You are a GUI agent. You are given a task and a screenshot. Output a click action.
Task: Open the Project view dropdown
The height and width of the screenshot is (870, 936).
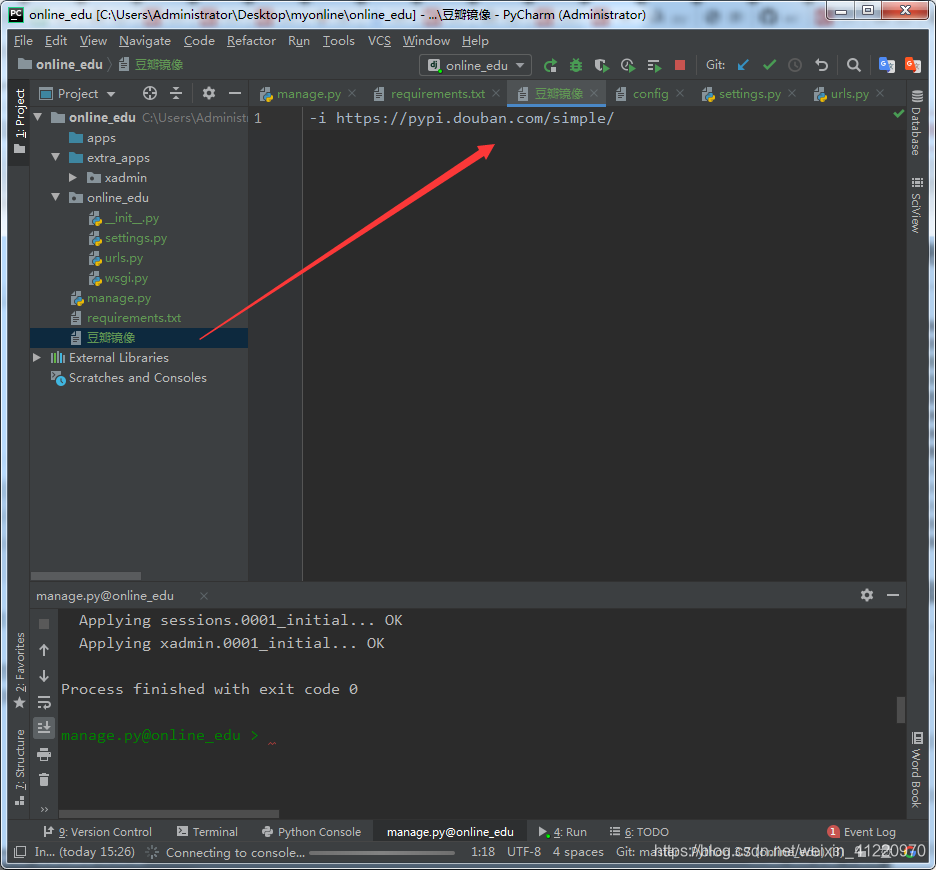(77, 94)
